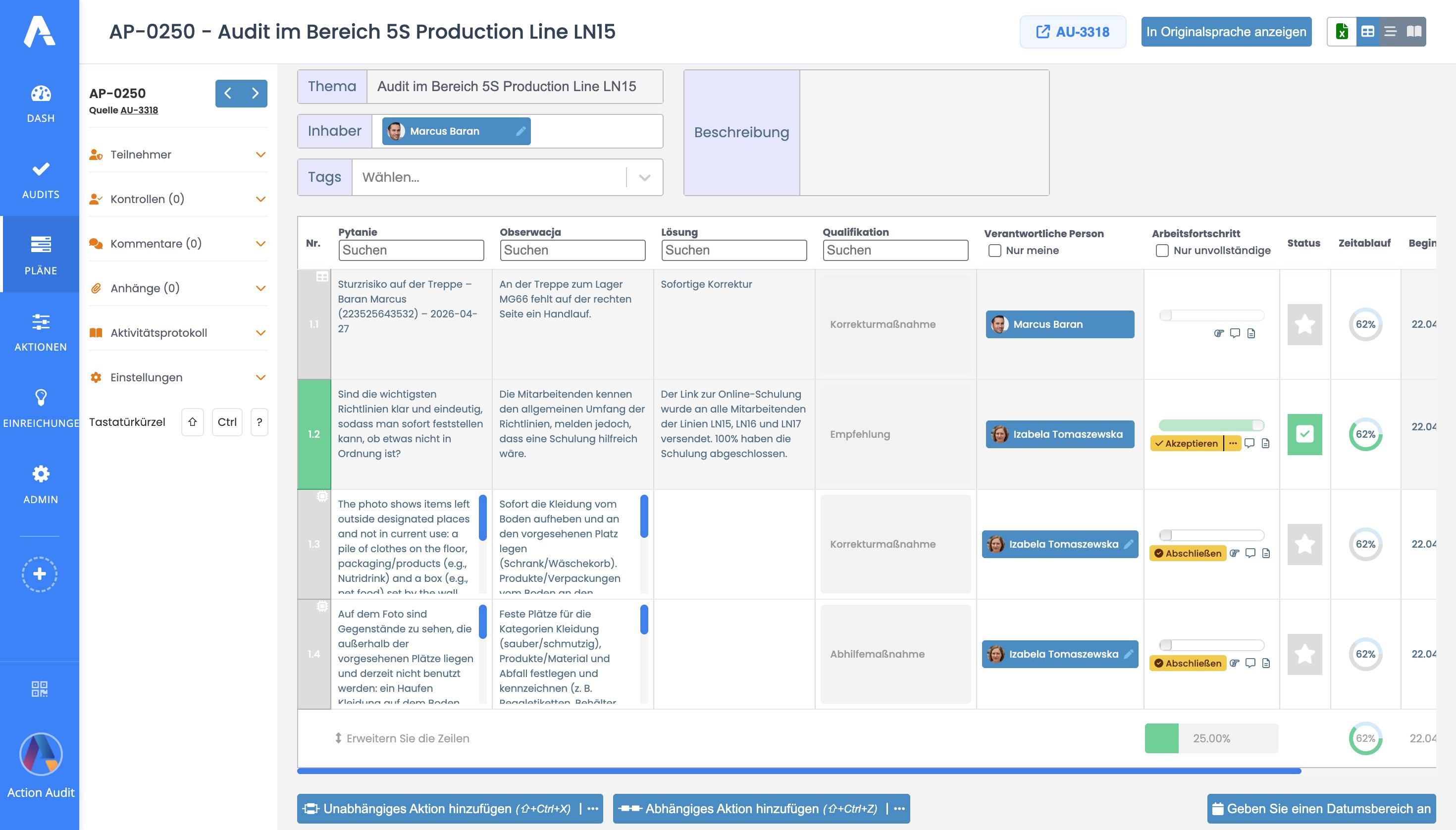Go to the previous plan with left arrow

[x=228, y=94]
